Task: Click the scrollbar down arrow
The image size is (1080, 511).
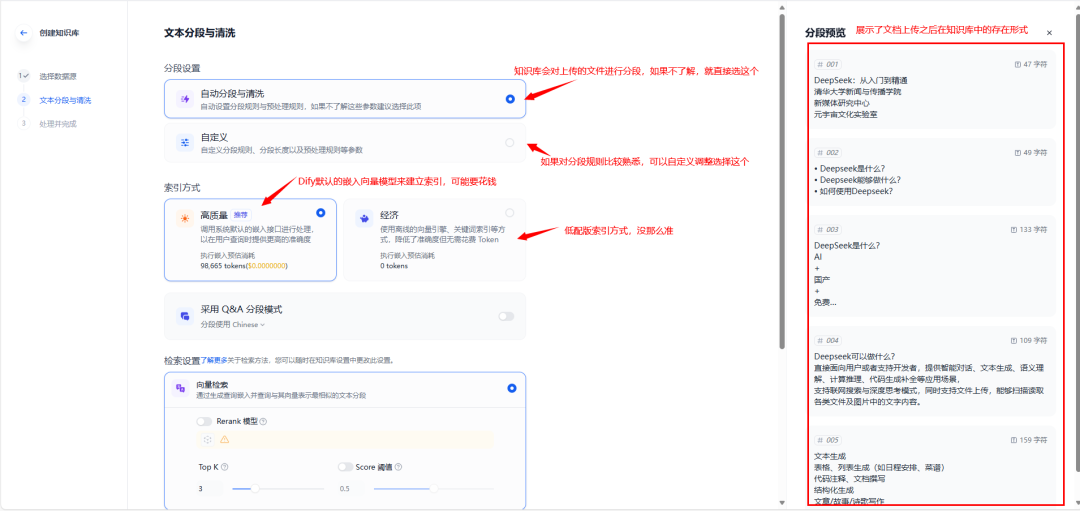Action: tap(782, 501)
